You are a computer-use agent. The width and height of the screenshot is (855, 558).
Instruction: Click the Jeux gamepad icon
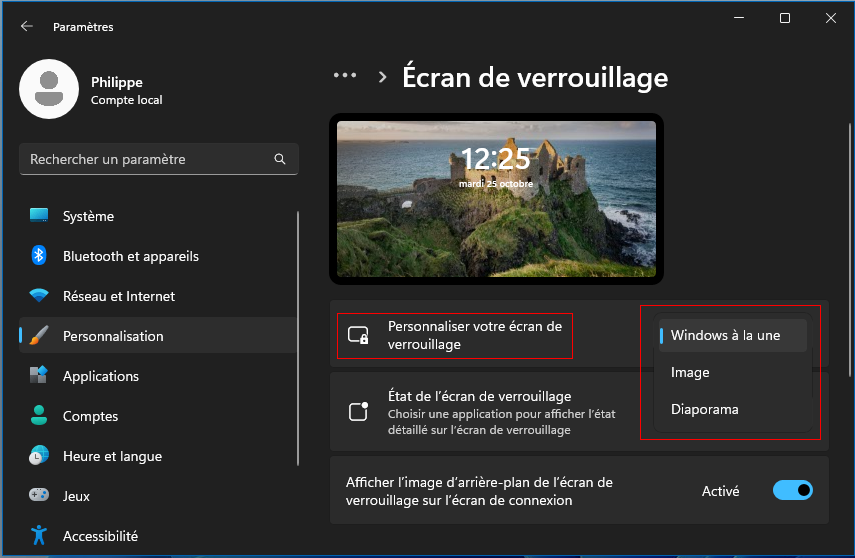(39, 495)
